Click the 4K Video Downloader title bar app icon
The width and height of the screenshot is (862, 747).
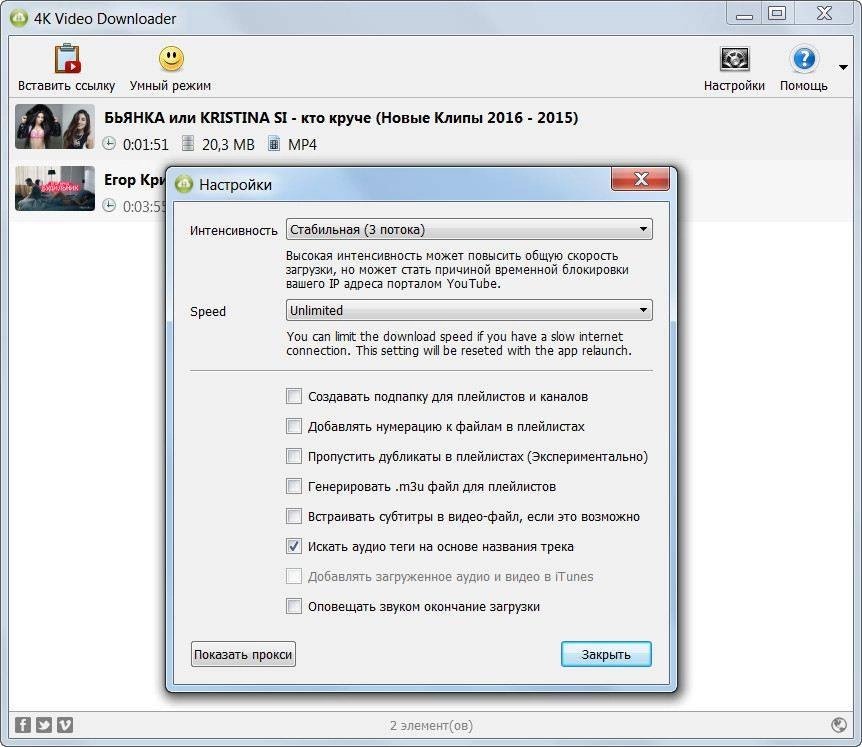[x=19, y=18]
